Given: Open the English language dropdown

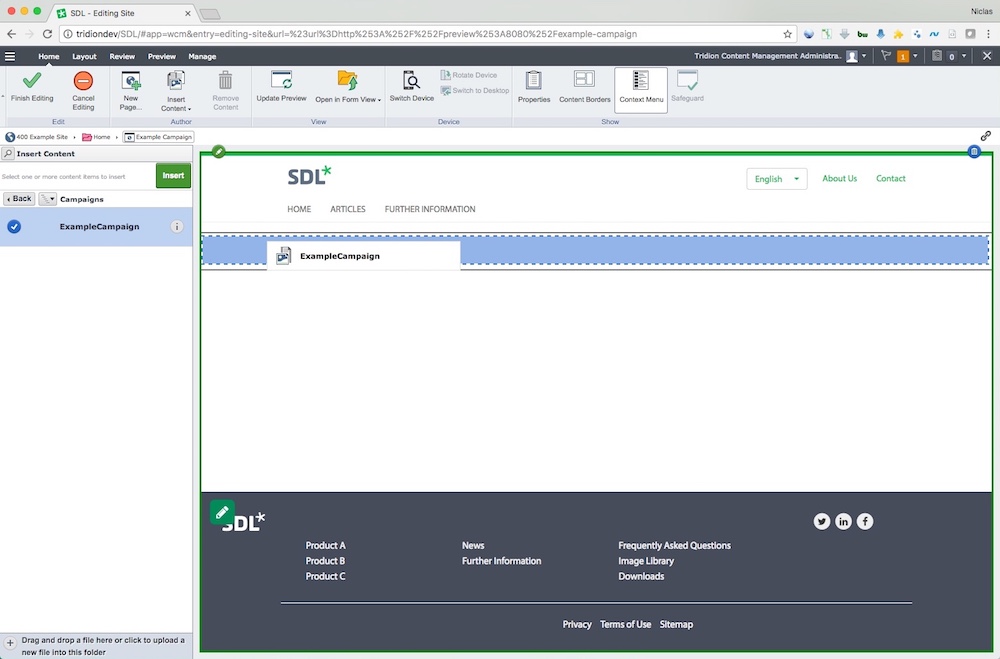Looking at the screenshot, I should [x=776, y=179].
